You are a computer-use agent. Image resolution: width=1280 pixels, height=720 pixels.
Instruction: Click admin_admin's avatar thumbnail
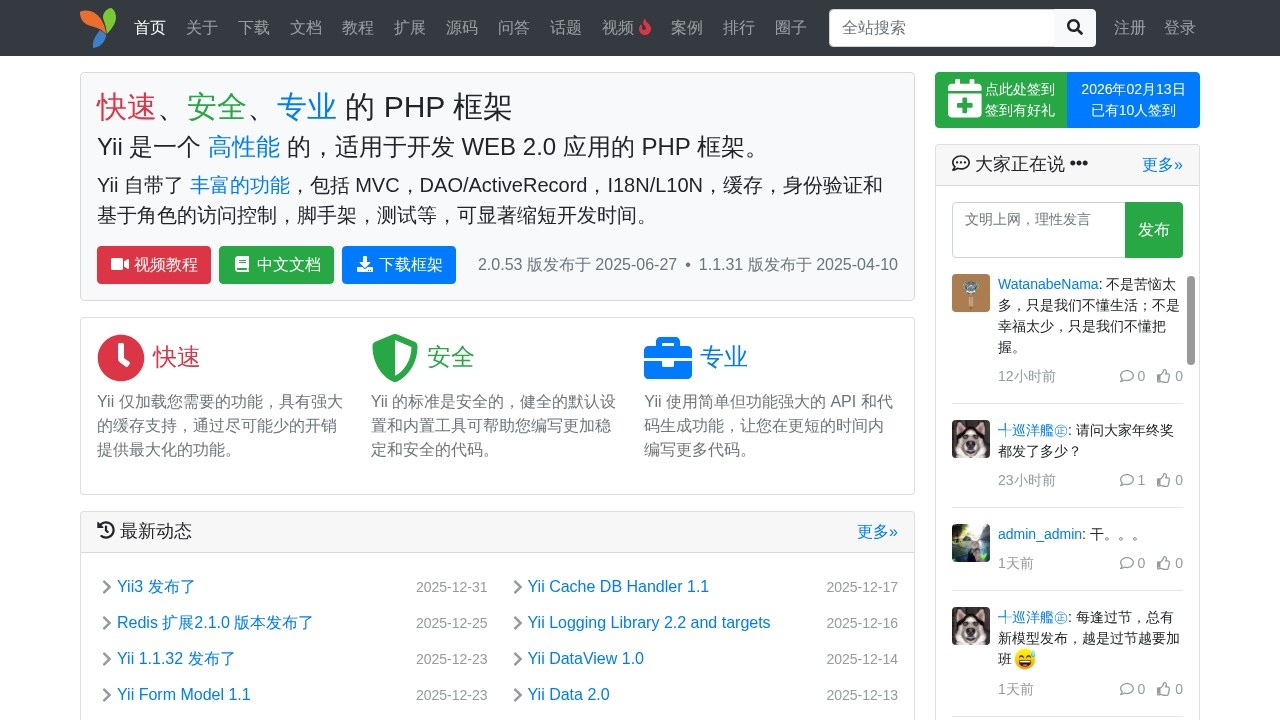tap(970, 542)
